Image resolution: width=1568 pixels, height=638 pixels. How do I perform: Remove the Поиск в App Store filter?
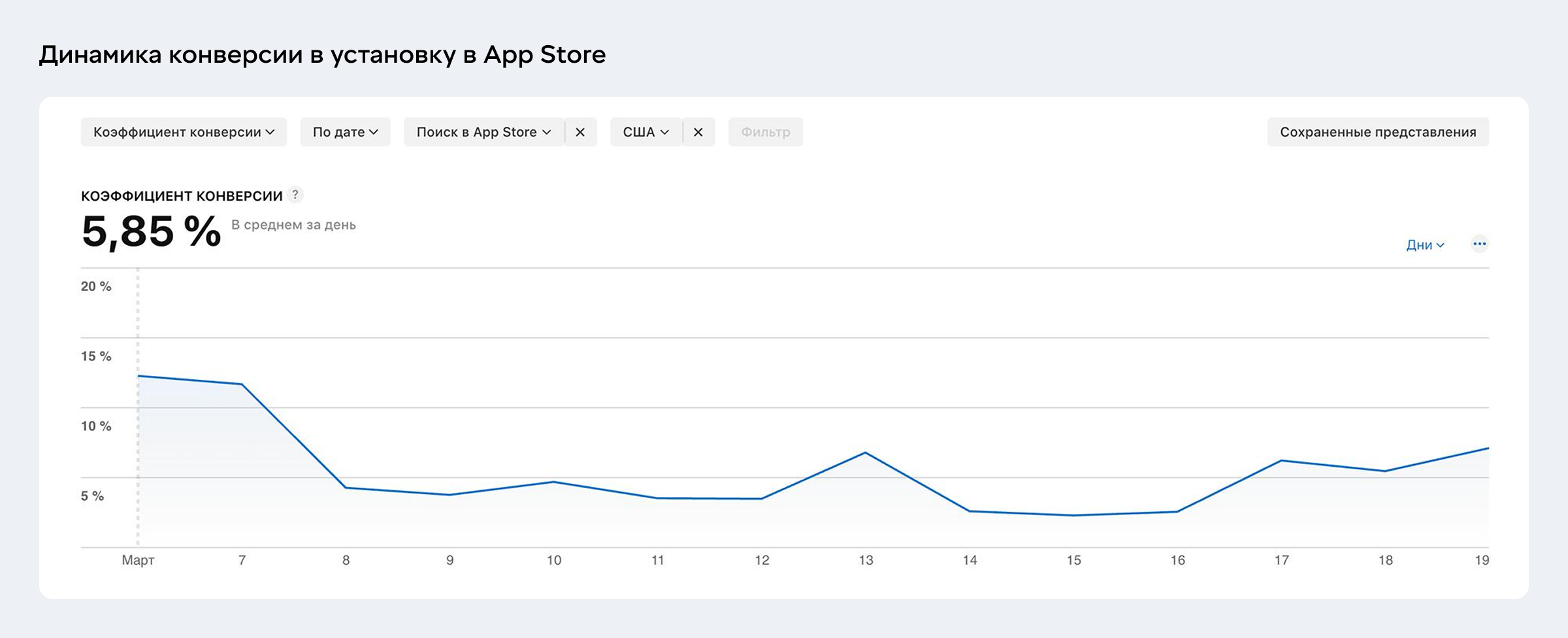pyautogui.click(x=580, y=132)
